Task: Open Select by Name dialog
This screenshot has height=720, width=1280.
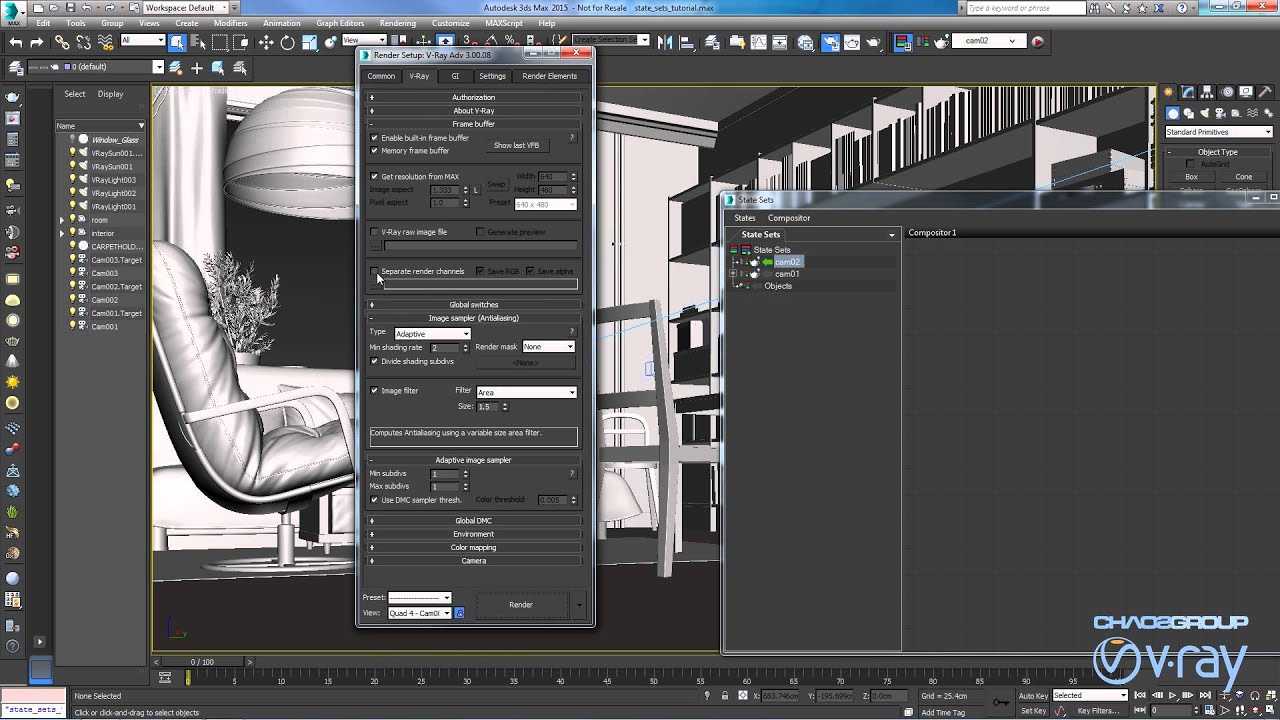Action: 198,42
